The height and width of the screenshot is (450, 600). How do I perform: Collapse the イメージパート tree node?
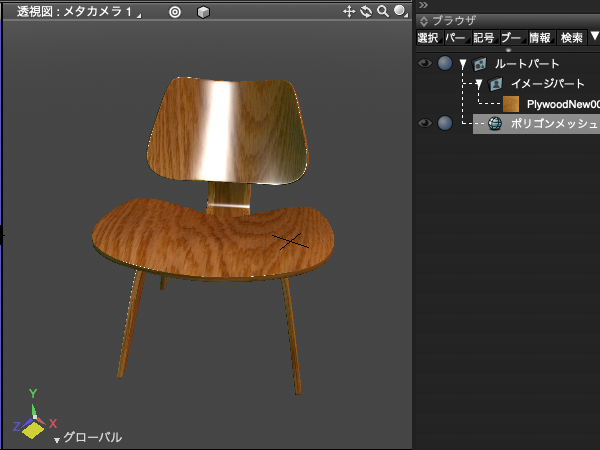479,84
